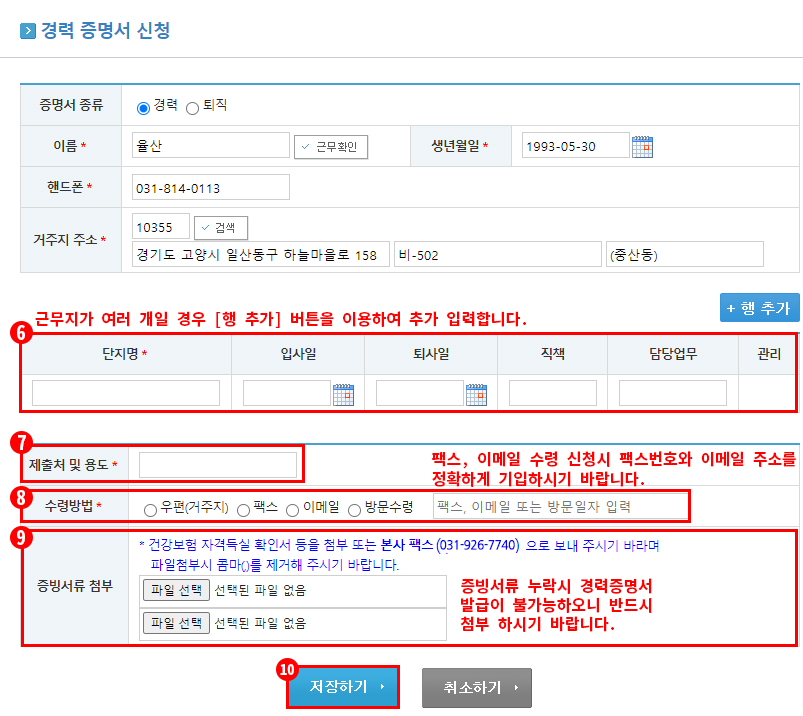This screenshot has width=803, height=716.
Task: Click the arrow icon beside 경력 증명서 신청
Action: click(x=28, y=31)
